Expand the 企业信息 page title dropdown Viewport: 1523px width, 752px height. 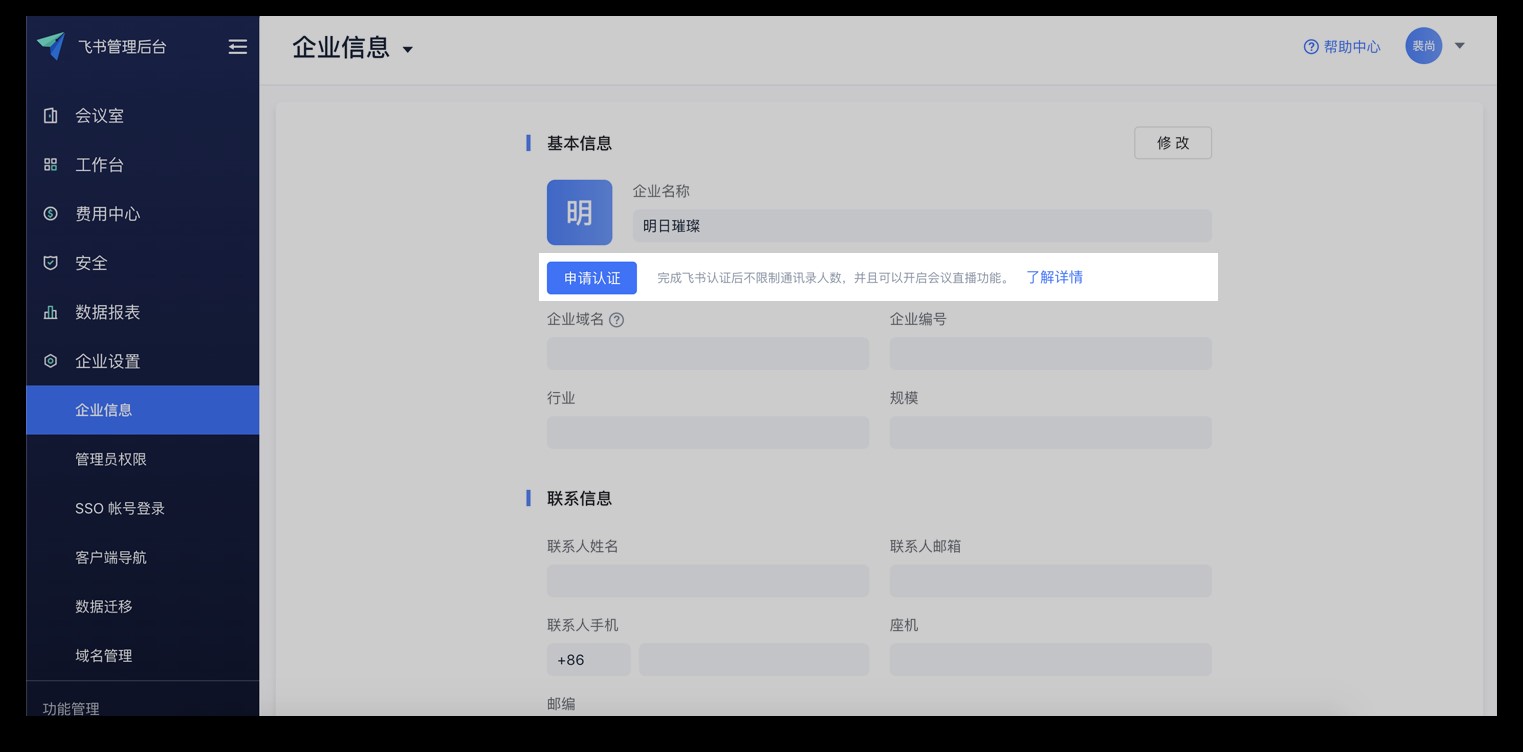tap(408, 48)
